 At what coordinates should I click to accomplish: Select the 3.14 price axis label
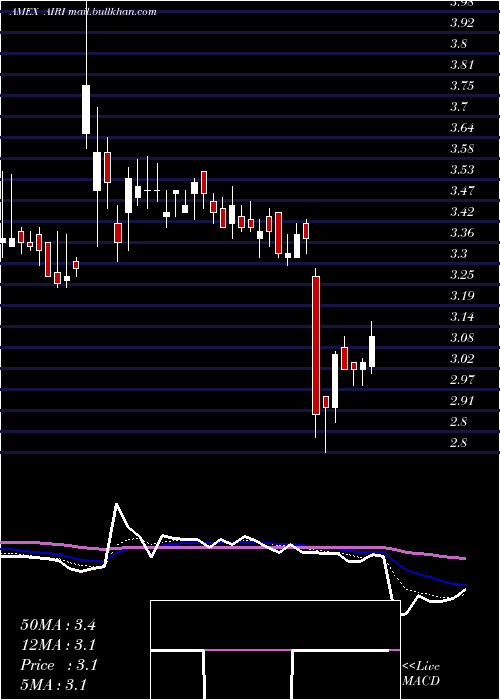pyautogui.click(x=462, y=317)
